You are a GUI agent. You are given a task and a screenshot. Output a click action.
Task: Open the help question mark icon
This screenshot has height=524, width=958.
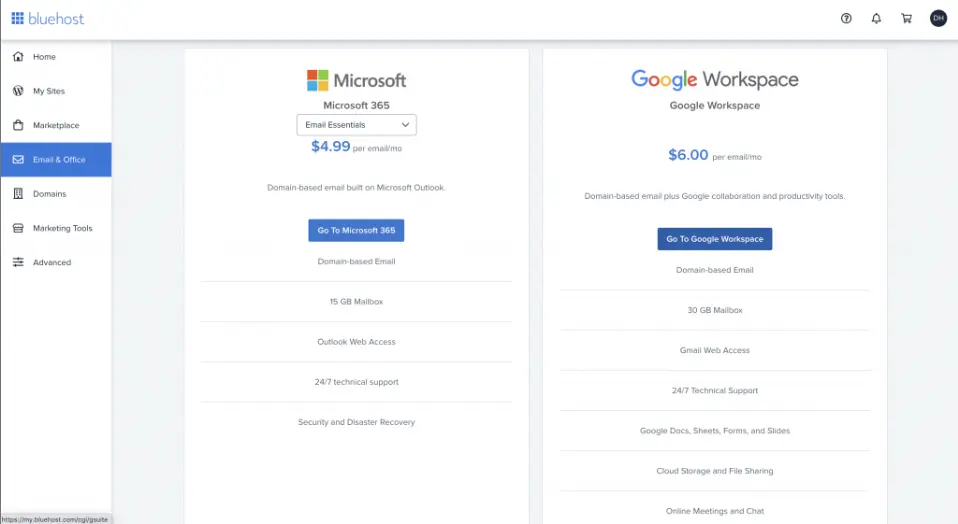pos(846,18)
